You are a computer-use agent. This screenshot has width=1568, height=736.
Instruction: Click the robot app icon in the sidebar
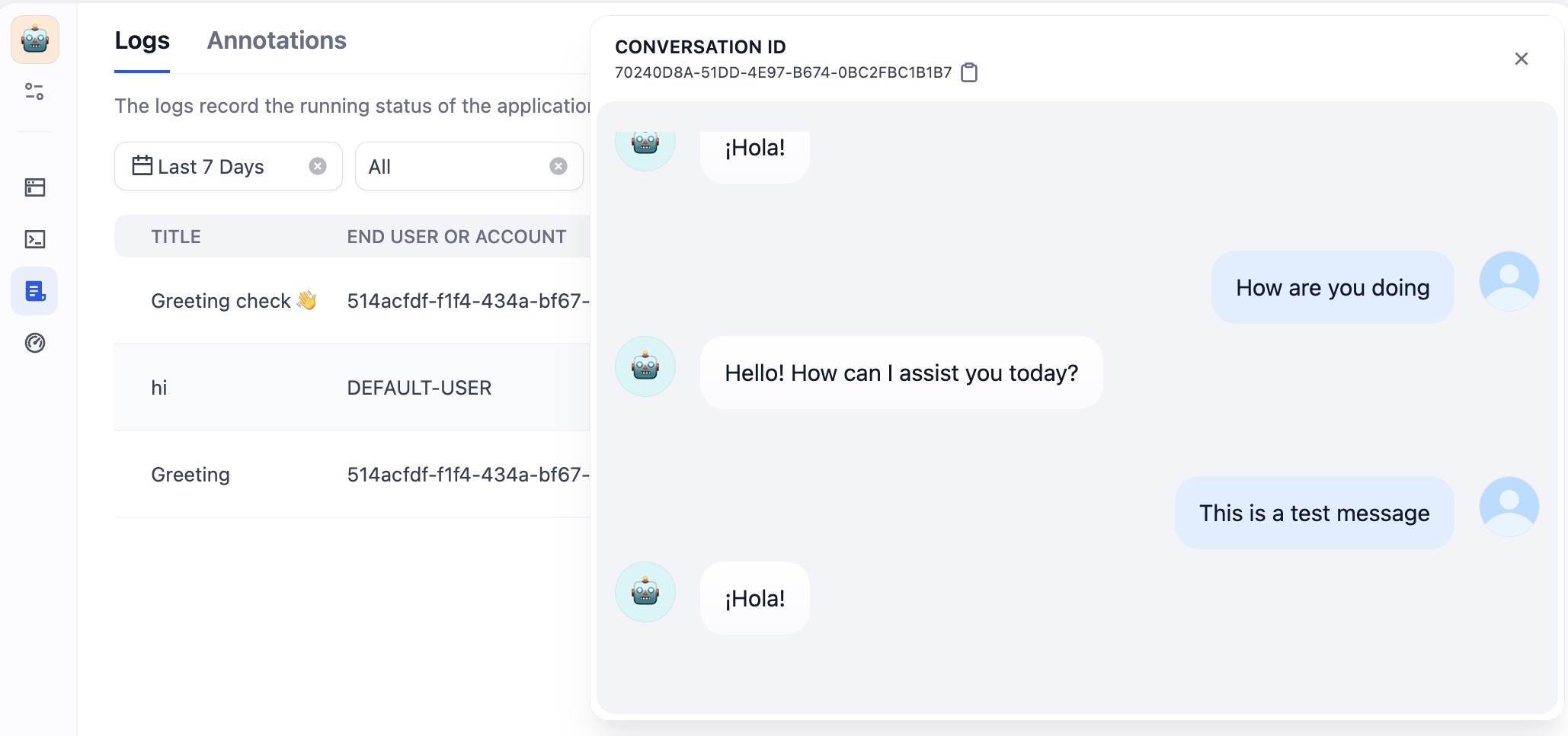click(35, 40)
